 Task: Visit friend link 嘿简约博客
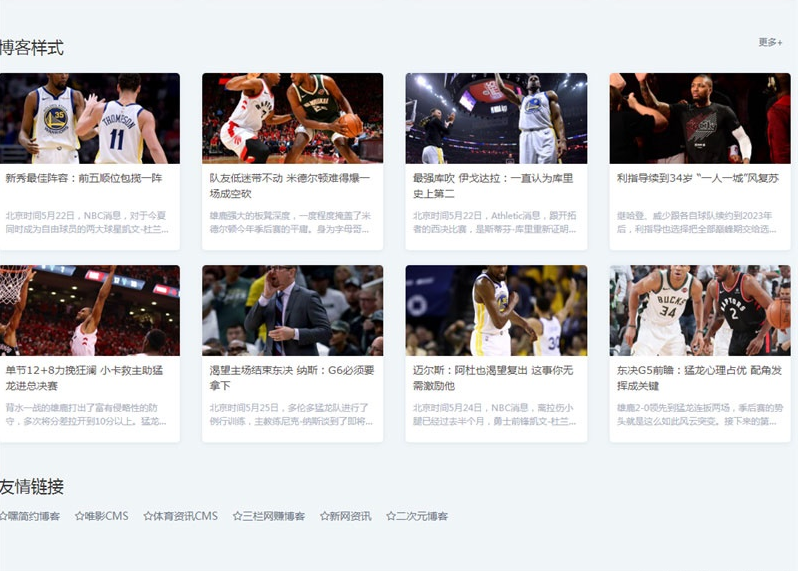pos(30,516)
